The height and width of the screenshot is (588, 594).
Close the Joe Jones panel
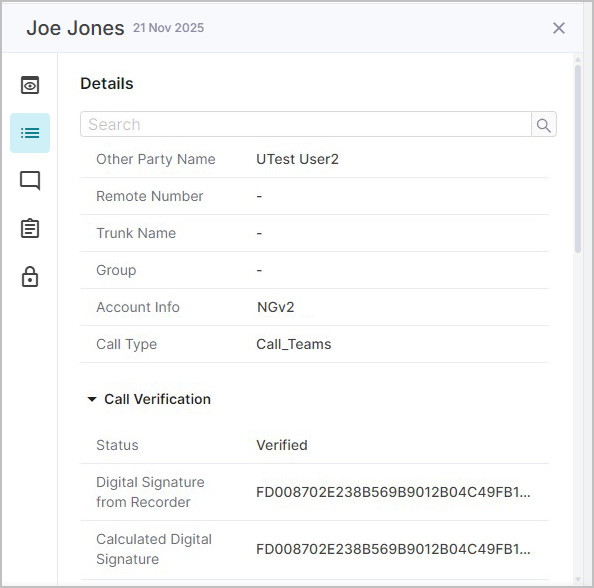[559, 28]
